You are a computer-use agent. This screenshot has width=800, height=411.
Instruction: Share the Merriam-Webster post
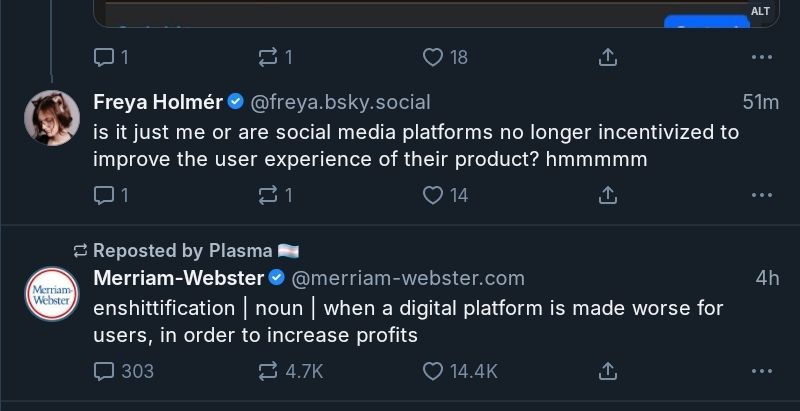(x=607, y=371)
